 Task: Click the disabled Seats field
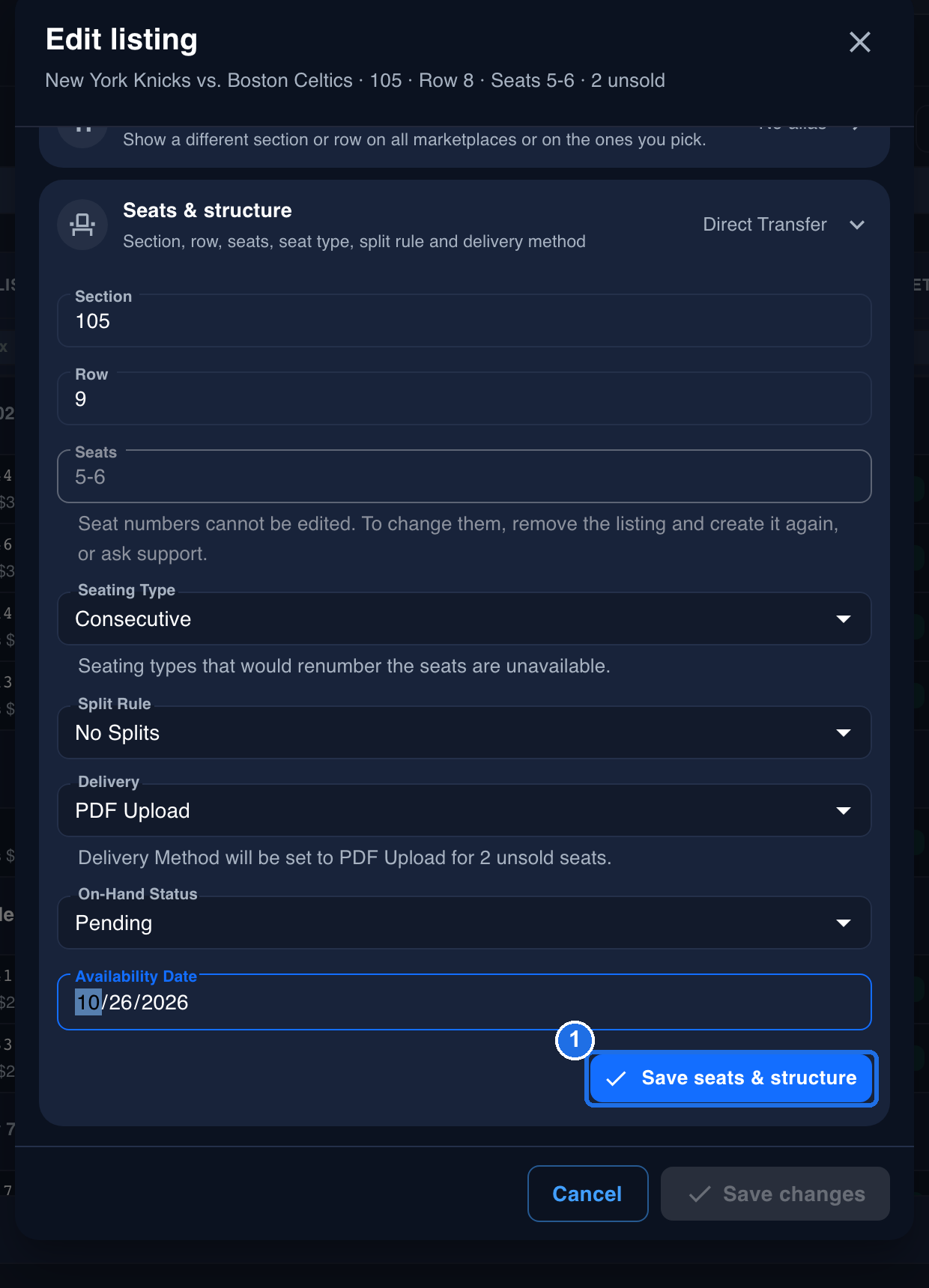pyautogui.click(x=464, y=476)
